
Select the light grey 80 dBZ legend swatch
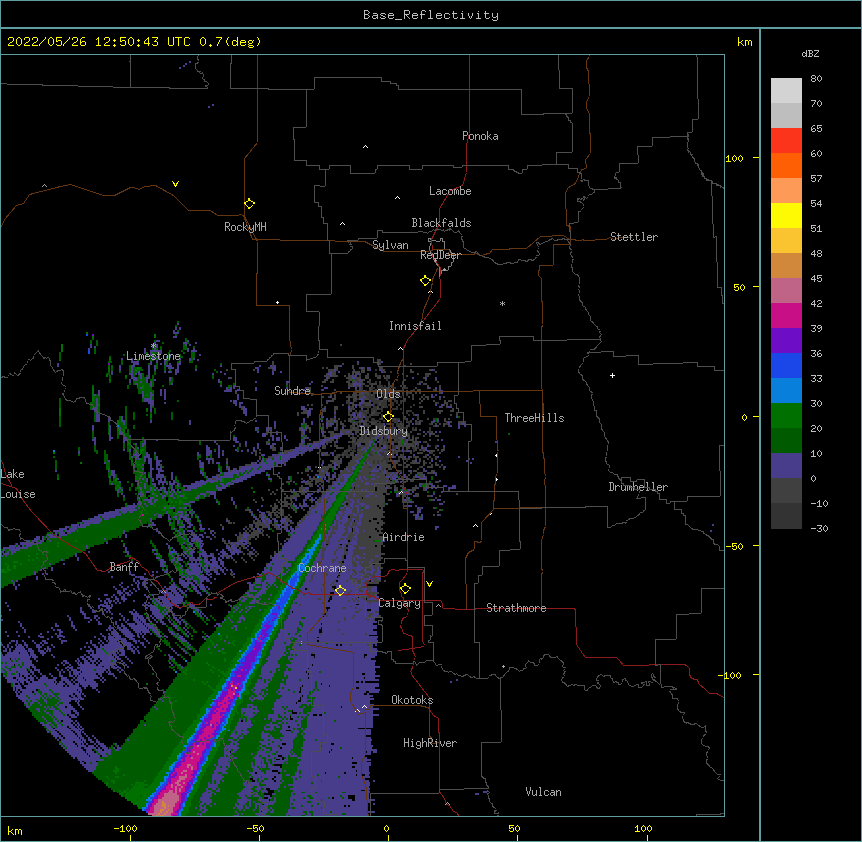click(x=786, y=91)
